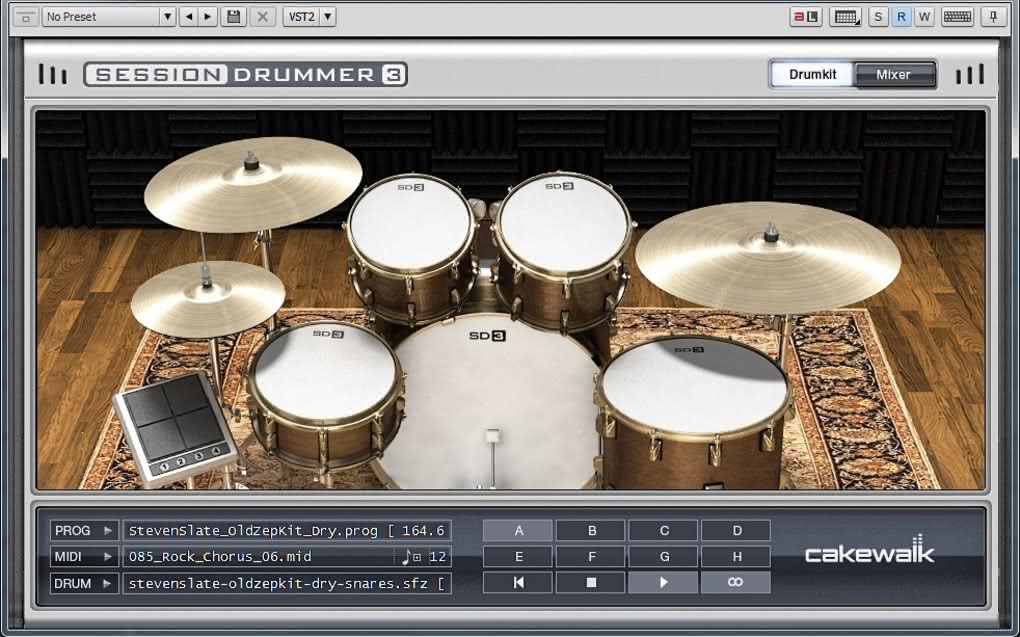Stop playback with the stop button
1020x637 pixels.
pyautogui.click(x=591, y=582)
